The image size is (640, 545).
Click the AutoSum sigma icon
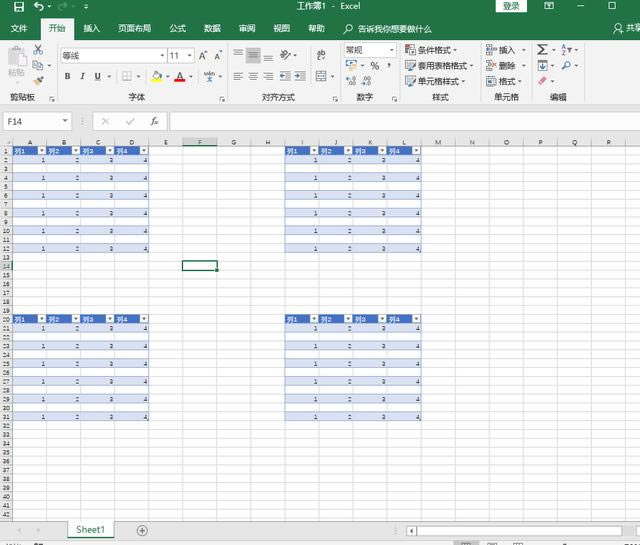[541, 49]
